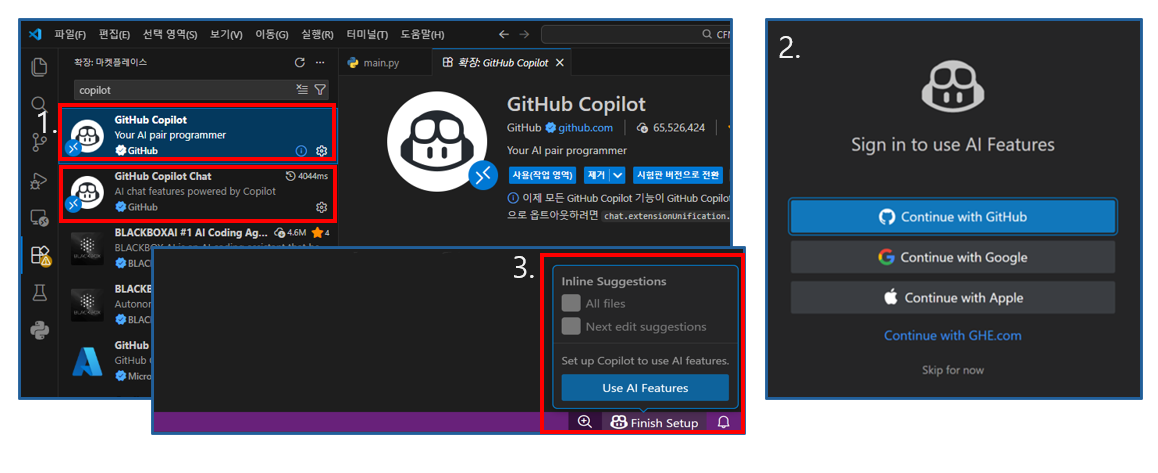Enable Next edit suggestions checkbox

click(x=571, y=326)
